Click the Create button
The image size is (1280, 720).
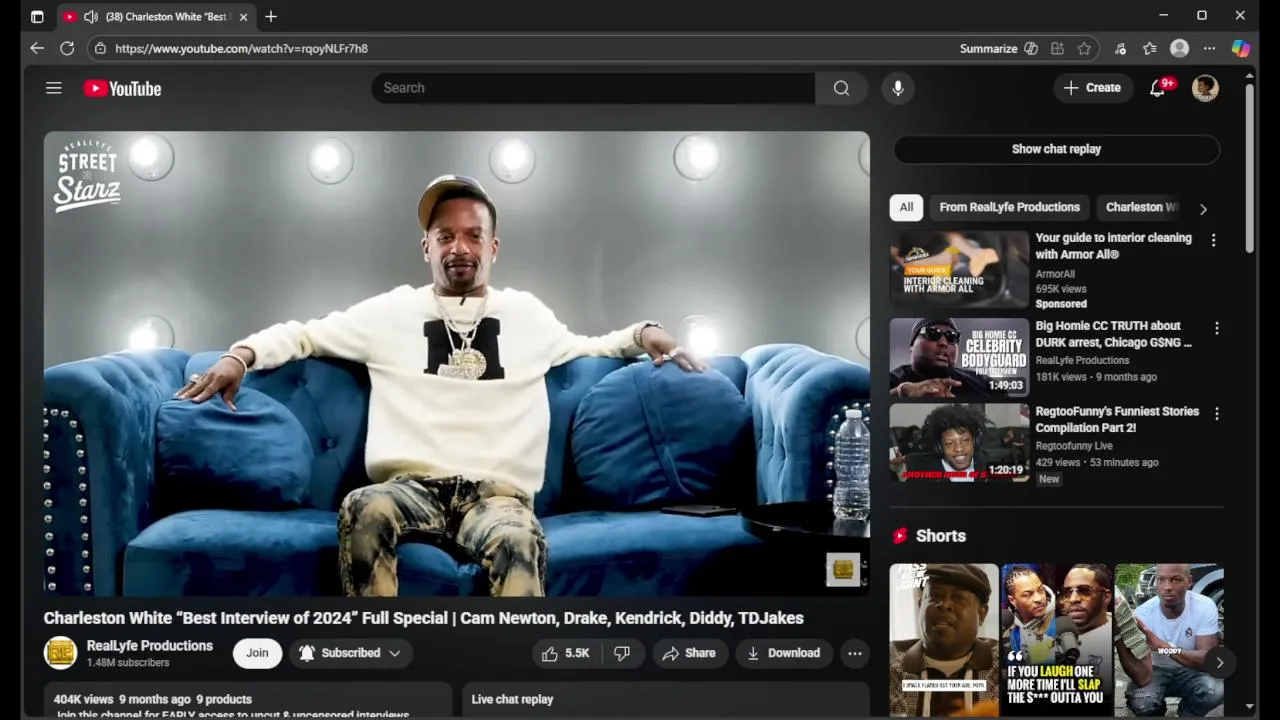coord(1093,88)
